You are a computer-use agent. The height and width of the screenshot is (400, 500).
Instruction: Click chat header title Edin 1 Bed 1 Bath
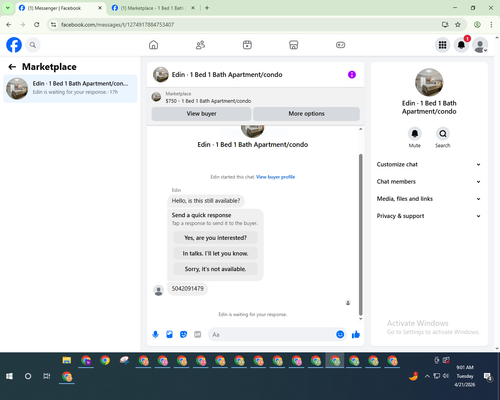point(227,75)
